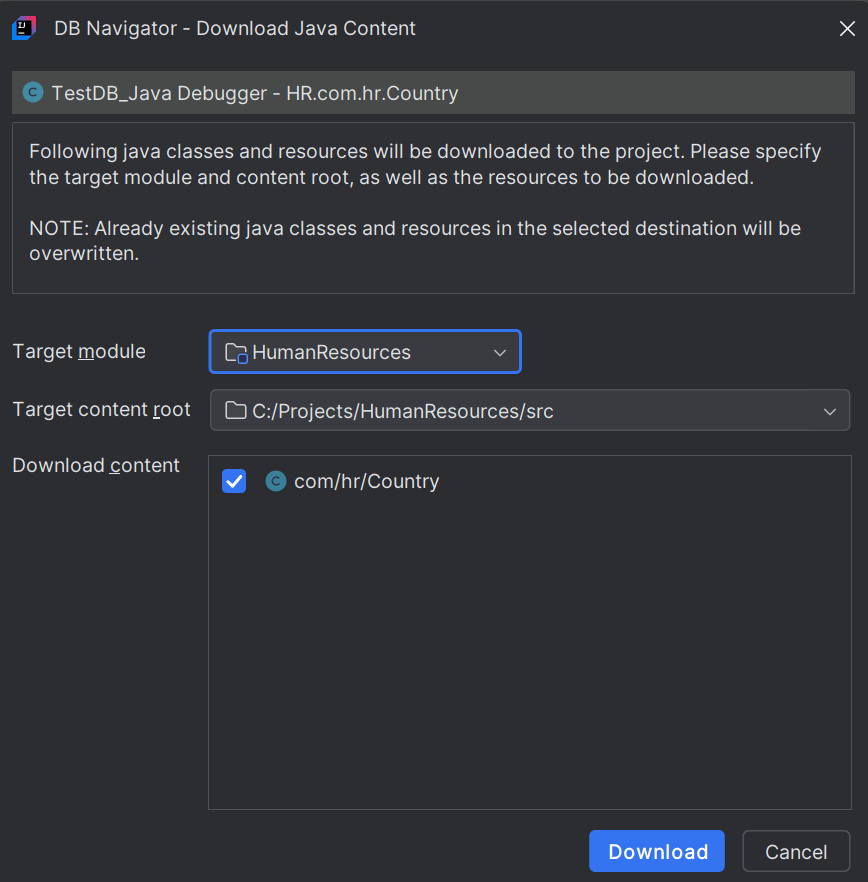This screenshot has height=882, width=868.
Task: Click the DB Navigator app icon in title bar
Action: [x=24, y=28]
